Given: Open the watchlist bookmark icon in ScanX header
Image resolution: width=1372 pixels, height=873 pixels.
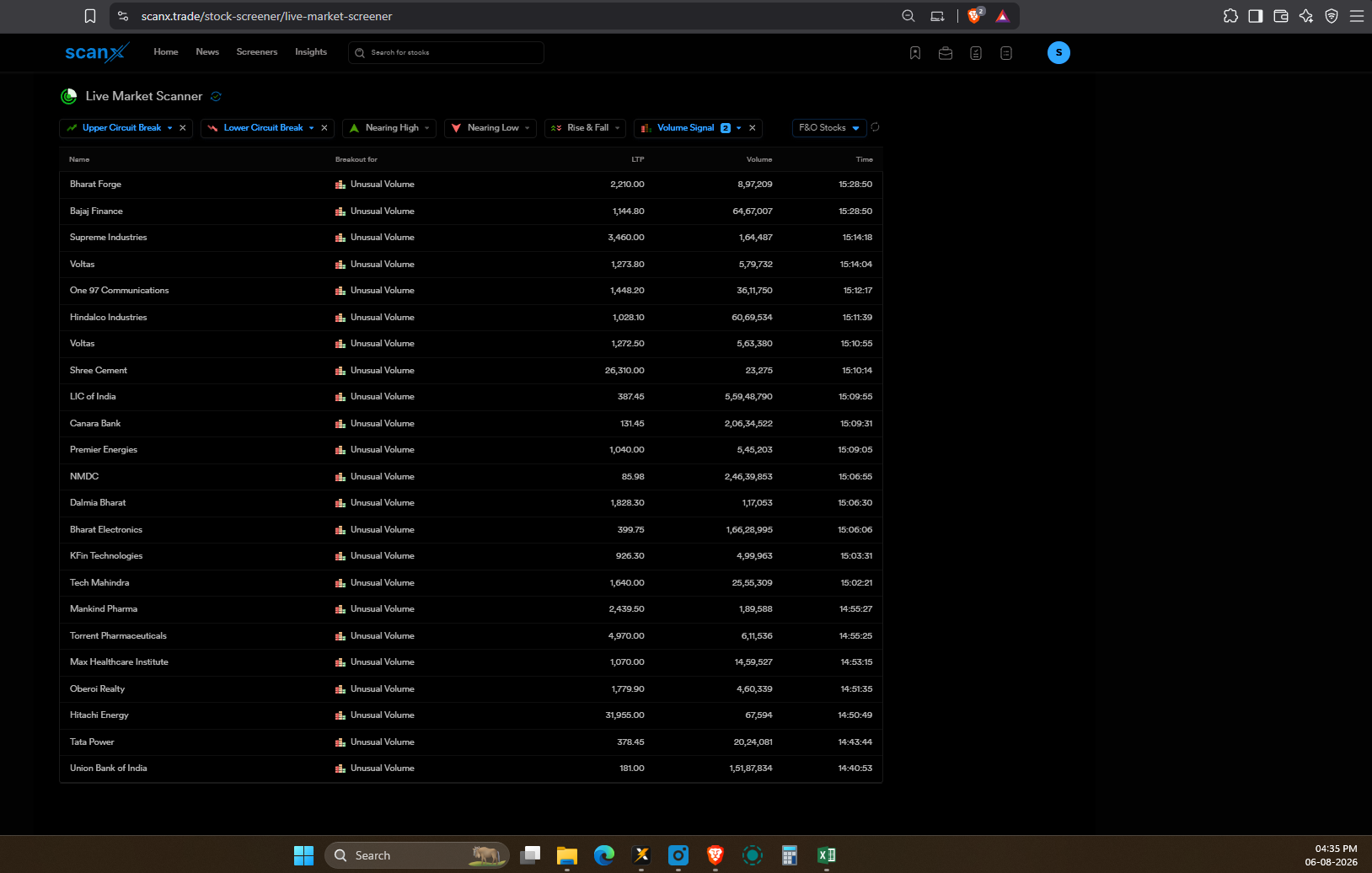Looking at the screenshot, I should [x=915, y=53].
